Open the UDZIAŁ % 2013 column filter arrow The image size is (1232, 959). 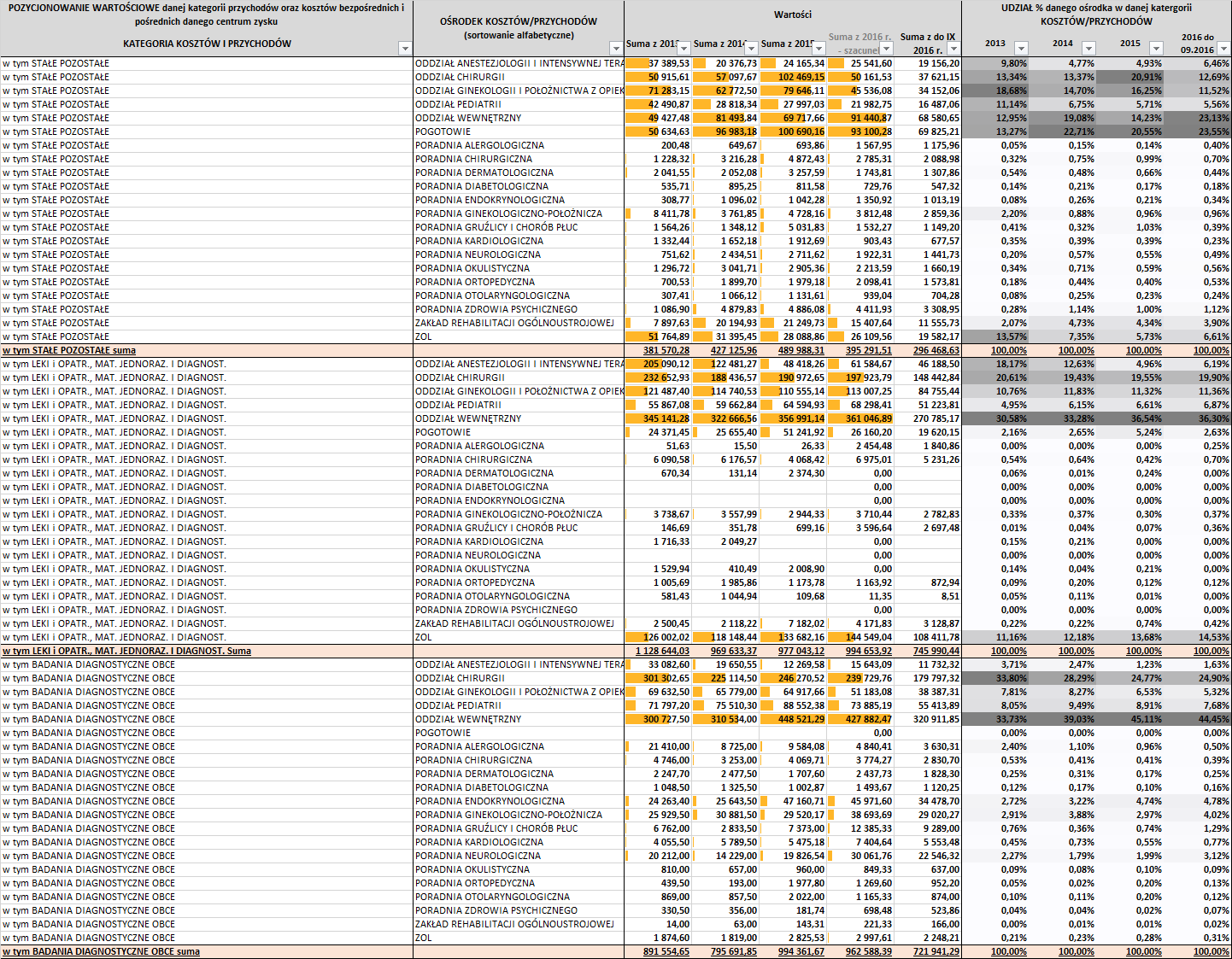(1020, 49)
